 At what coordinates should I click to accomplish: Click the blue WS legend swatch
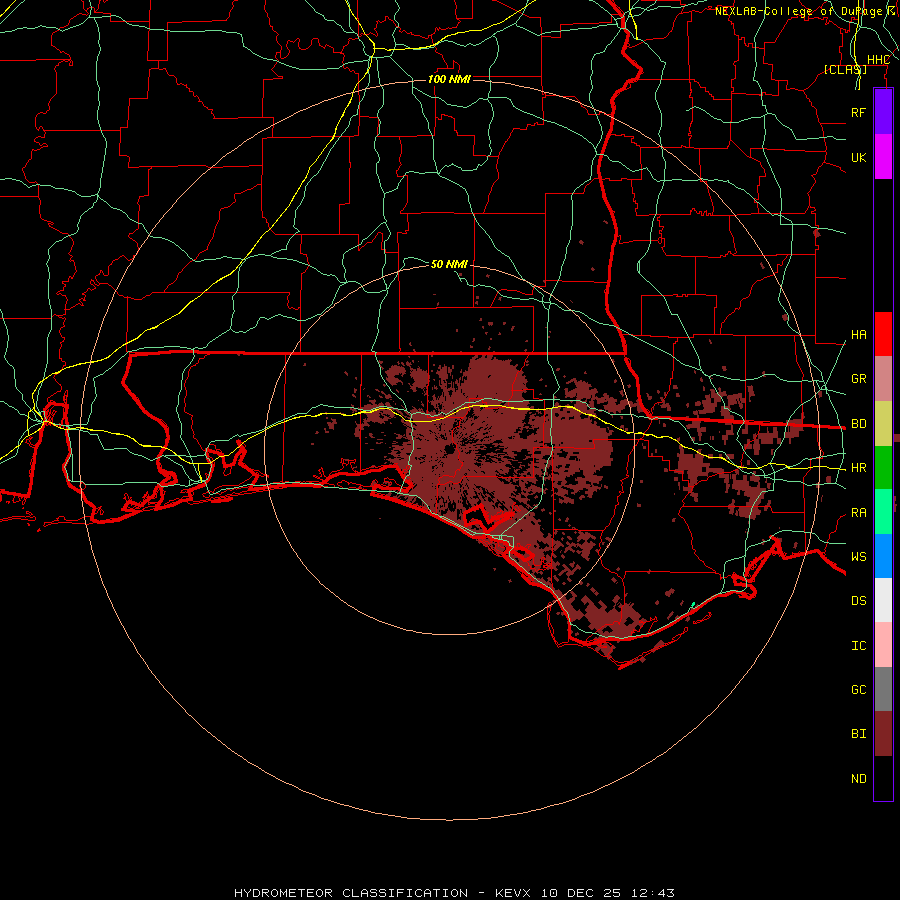(883, 556)
